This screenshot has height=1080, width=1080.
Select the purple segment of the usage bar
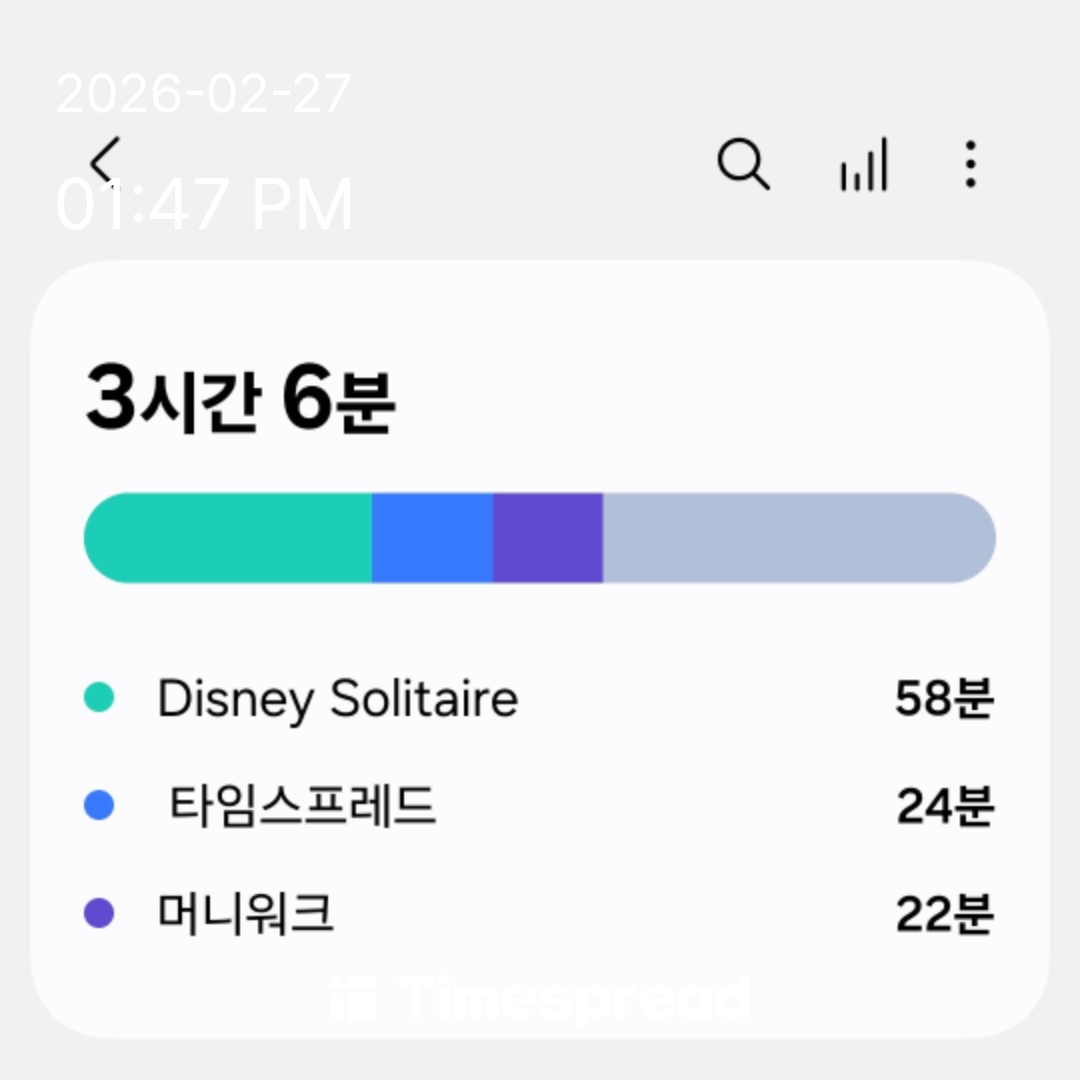[547, 537]
